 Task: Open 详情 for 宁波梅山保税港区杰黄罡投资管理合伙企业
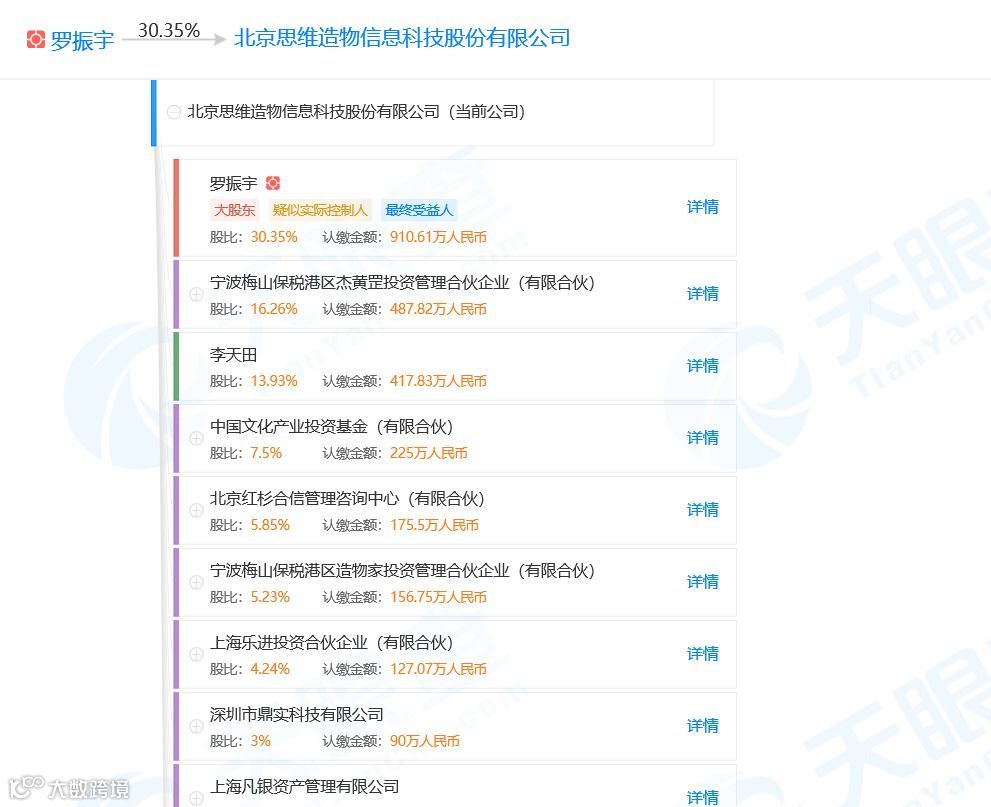click(x=703, y=294)
